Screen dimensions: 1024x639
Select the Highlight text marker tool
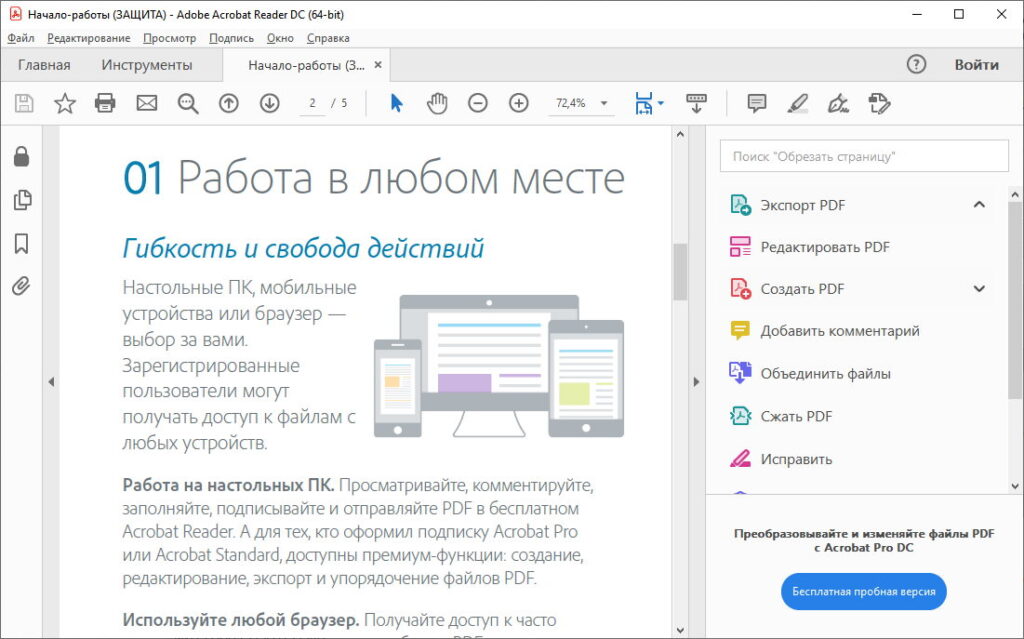[x=797, y=103]
